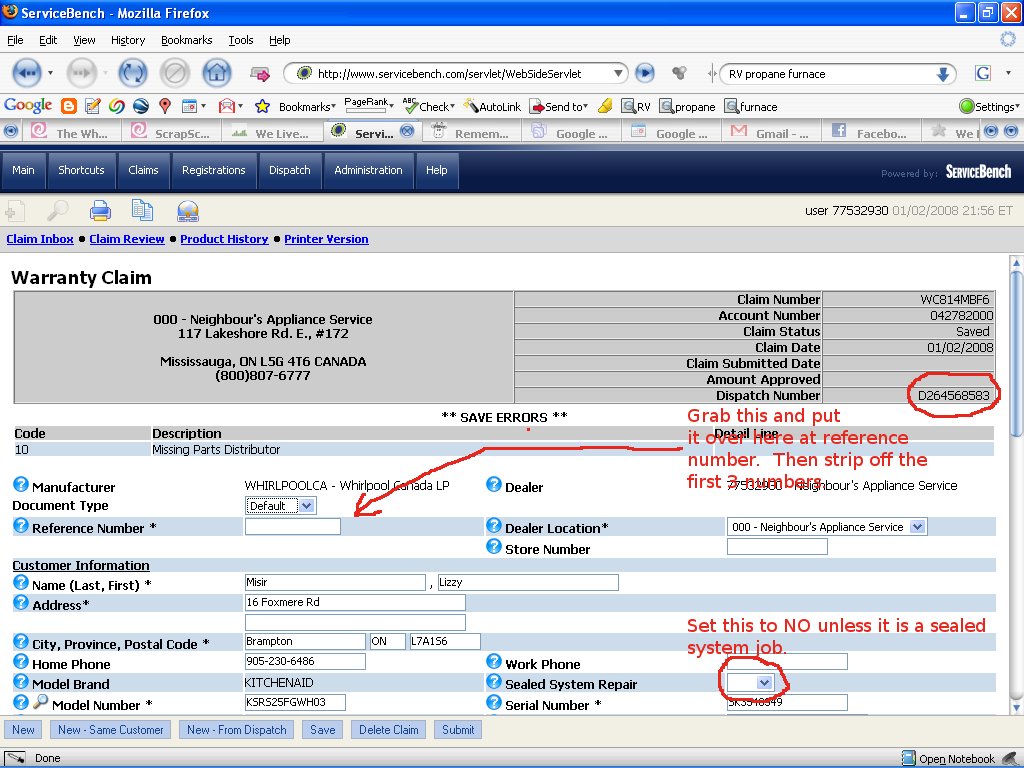Image resolution: width=1024 pixels, height=768 pixels.
Task: Open the Claim Inbox link
Action: point(40,239)
